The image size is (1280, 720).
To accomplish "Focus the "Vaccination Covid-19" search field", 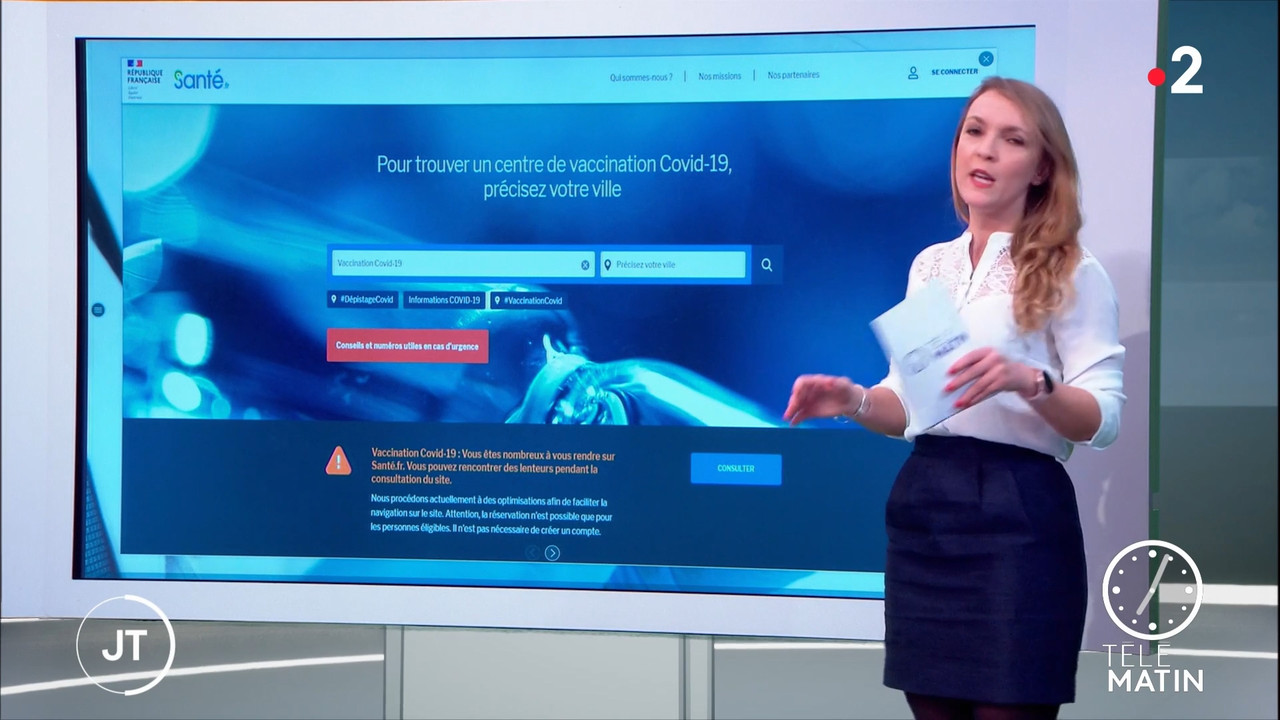I will click(x=463, y=264).
